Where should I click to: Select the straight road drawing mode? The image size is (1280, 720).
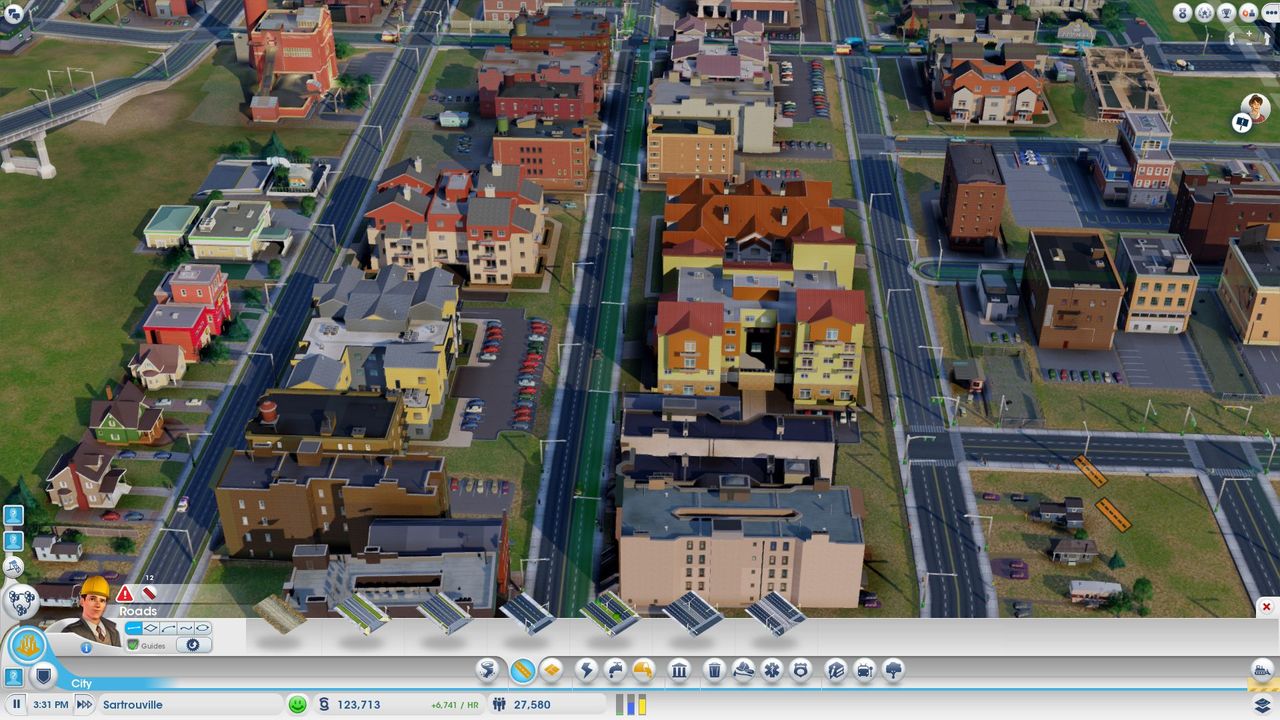(x=134, y=628)
